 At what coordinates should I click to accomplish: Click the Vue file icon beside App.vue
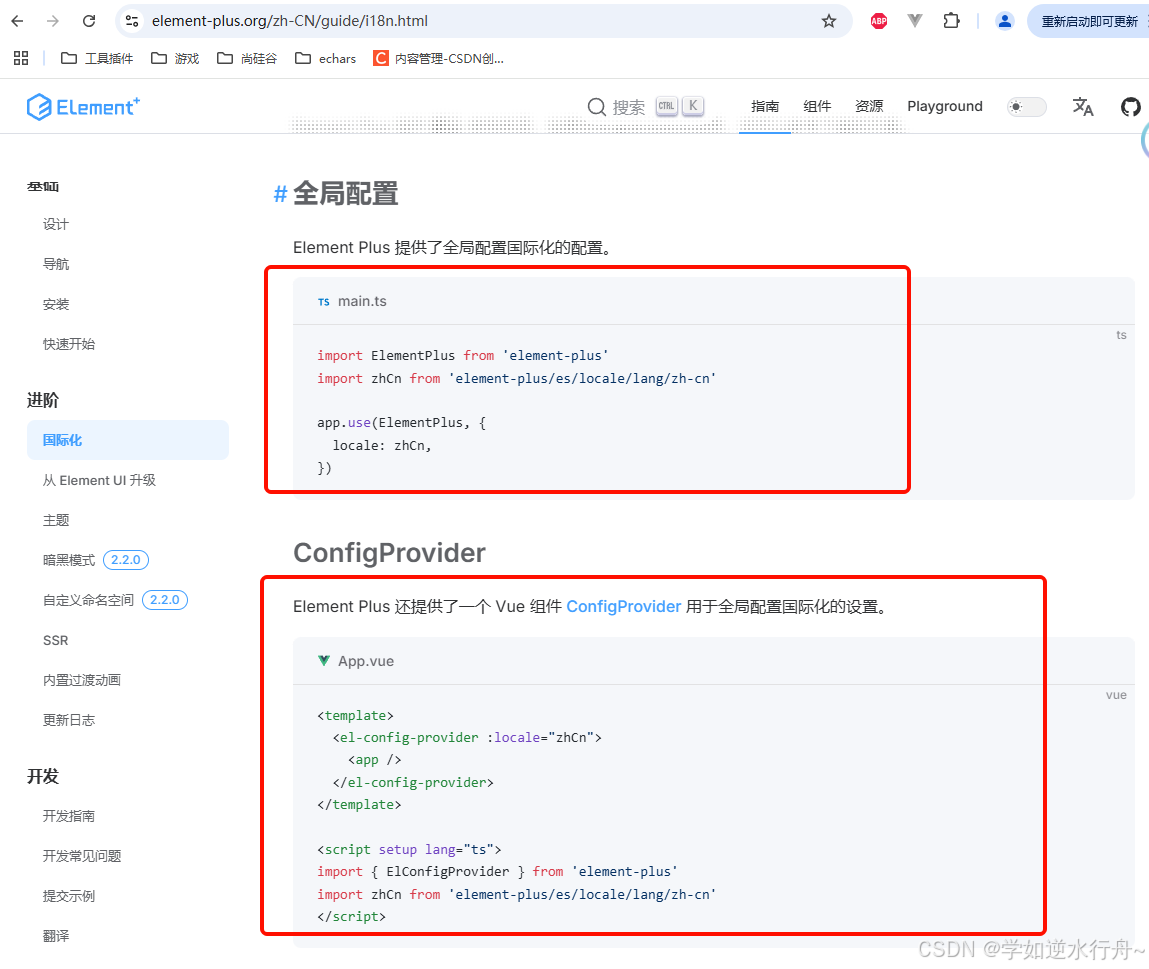[x=324, y=660]
